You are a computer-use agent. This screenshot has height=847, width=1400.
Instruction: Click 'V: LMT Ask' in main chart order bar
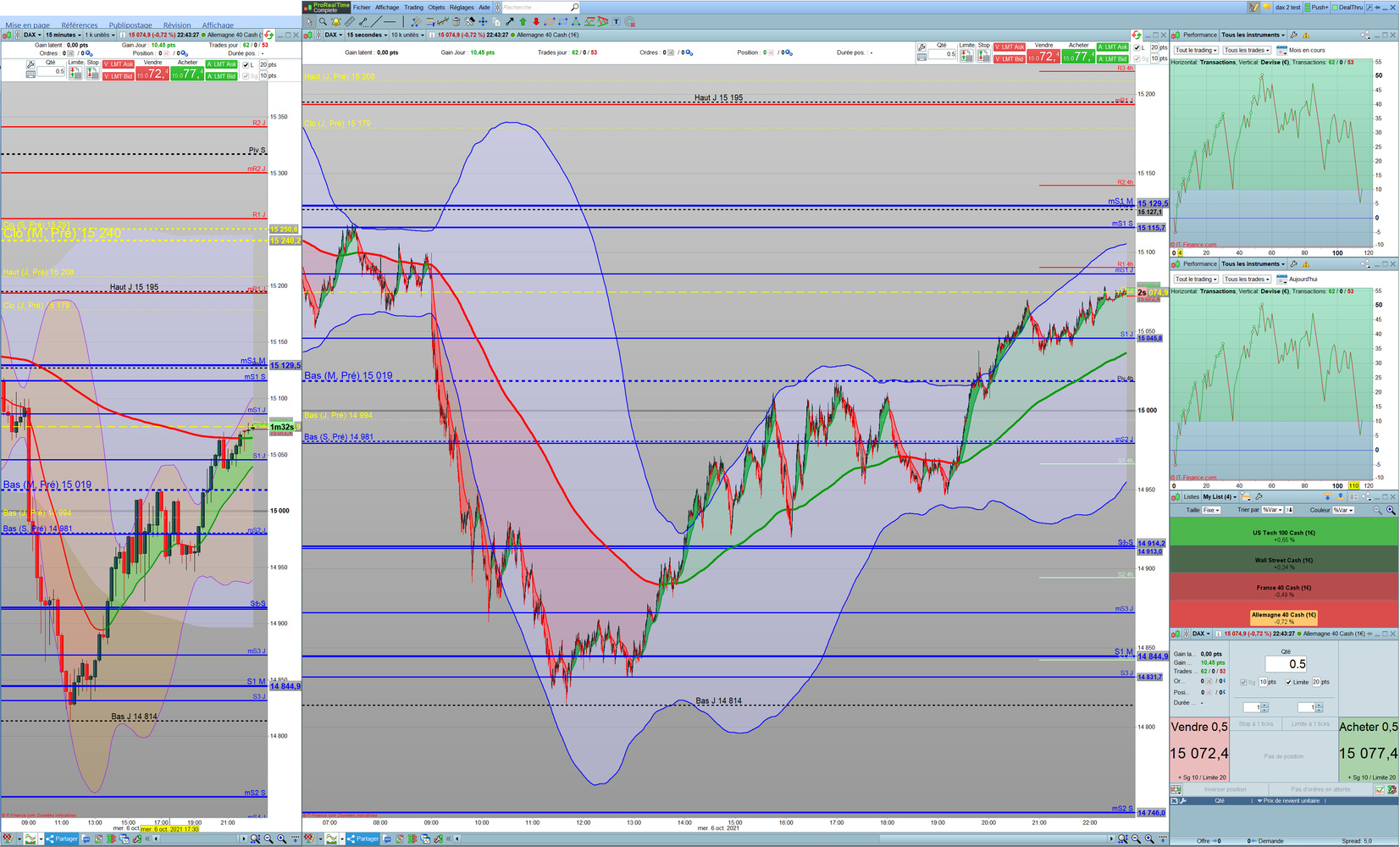1010,47
